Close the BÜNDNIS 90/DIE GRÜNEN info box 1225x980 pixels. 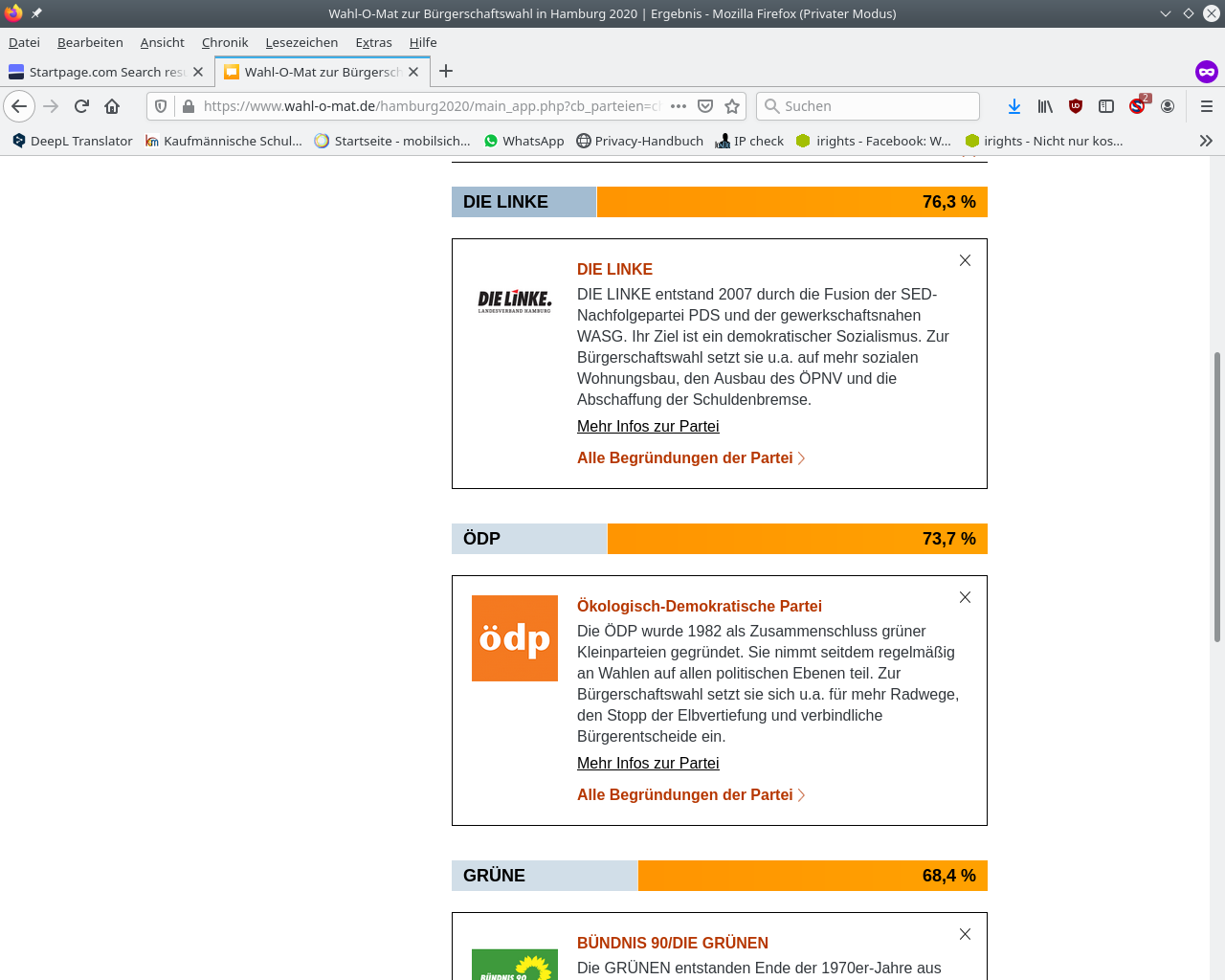click(x=965, y=934)
